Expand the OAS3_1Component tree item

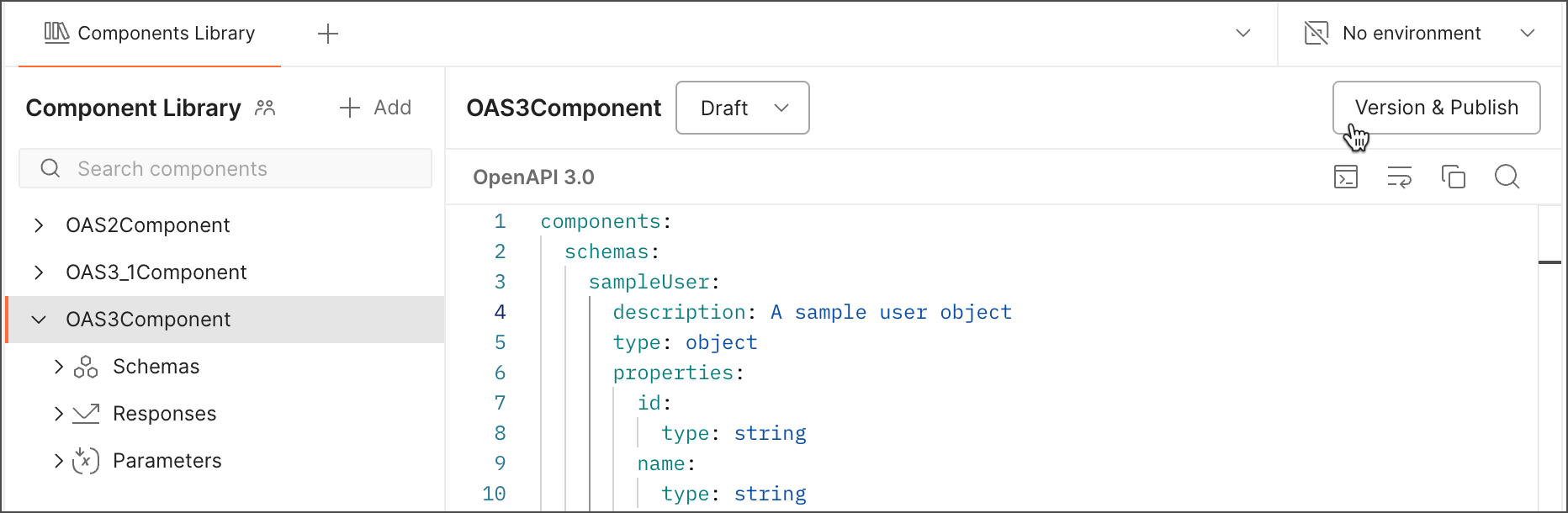coord(39,272)
